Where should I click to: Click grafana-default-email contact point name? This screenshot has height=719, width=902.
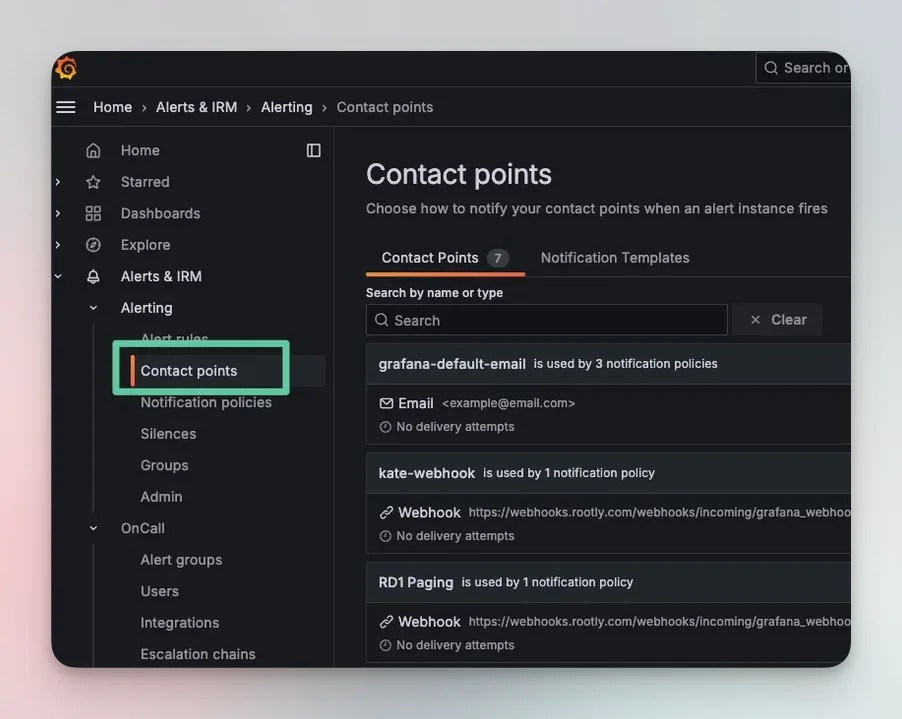click(x=452, y=364)
